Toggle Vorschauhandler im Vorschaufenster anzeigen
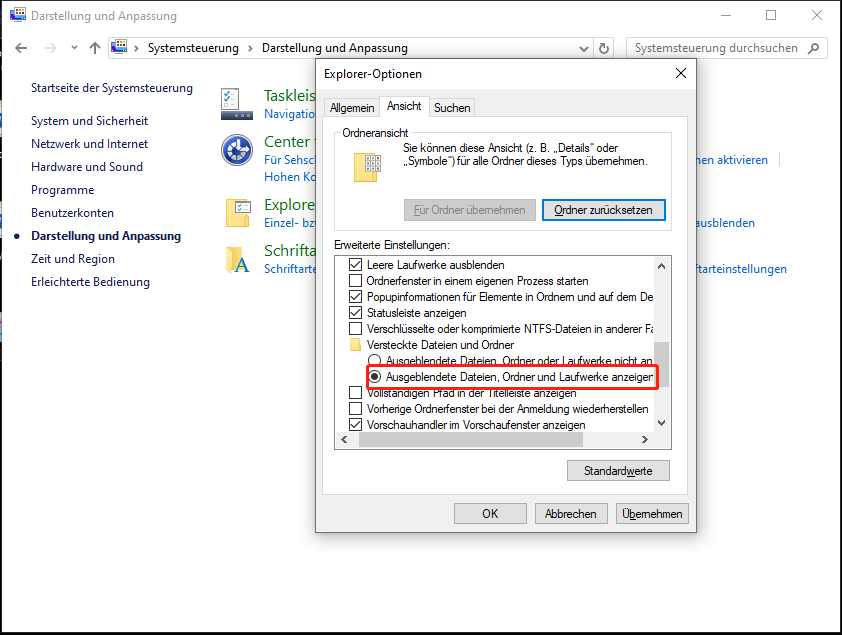This screenshot has height=635, width=842. [355, 425]
